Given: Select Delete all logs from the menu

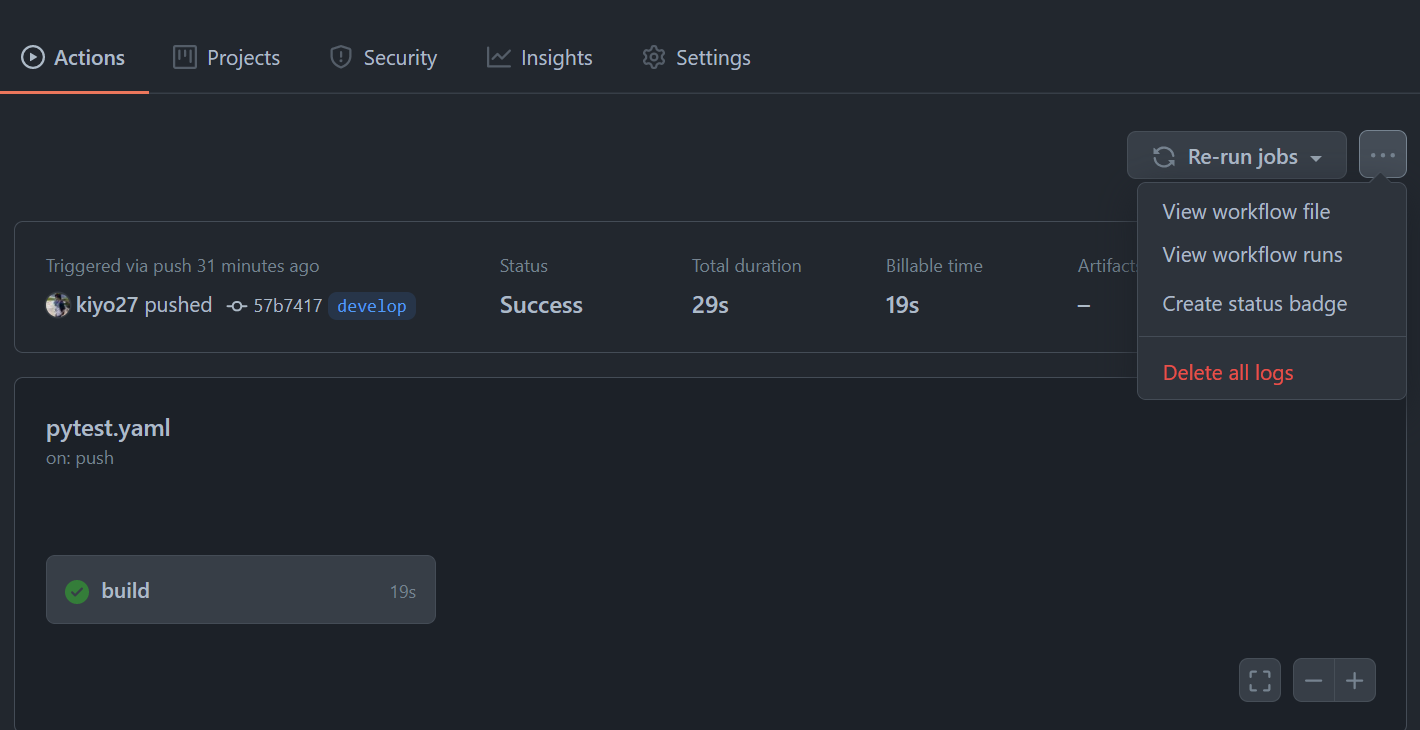Looking at the screenshot, I should (1227, 372).
